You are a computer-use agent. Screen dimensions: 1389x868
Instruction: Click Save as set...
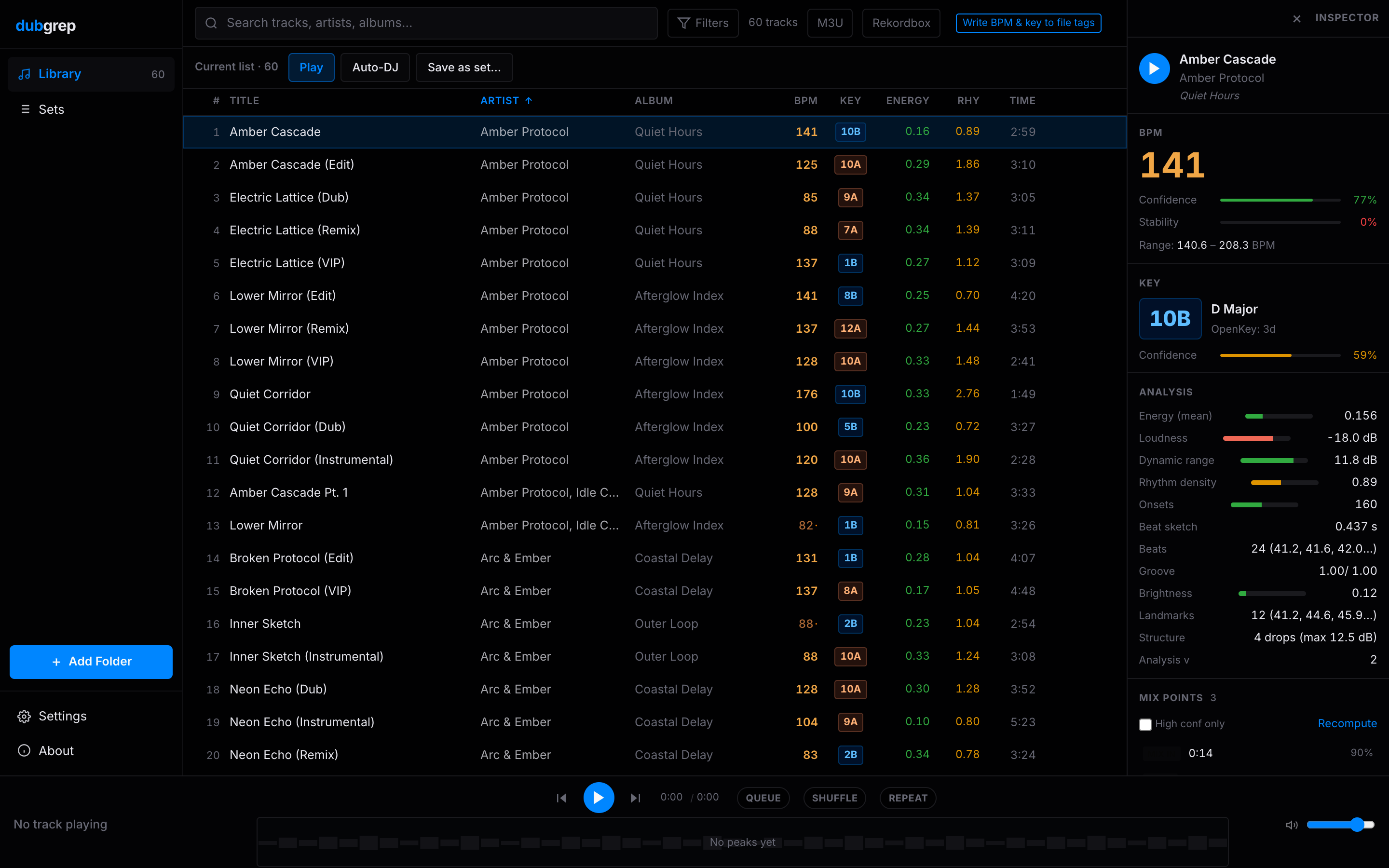[464, 67]
